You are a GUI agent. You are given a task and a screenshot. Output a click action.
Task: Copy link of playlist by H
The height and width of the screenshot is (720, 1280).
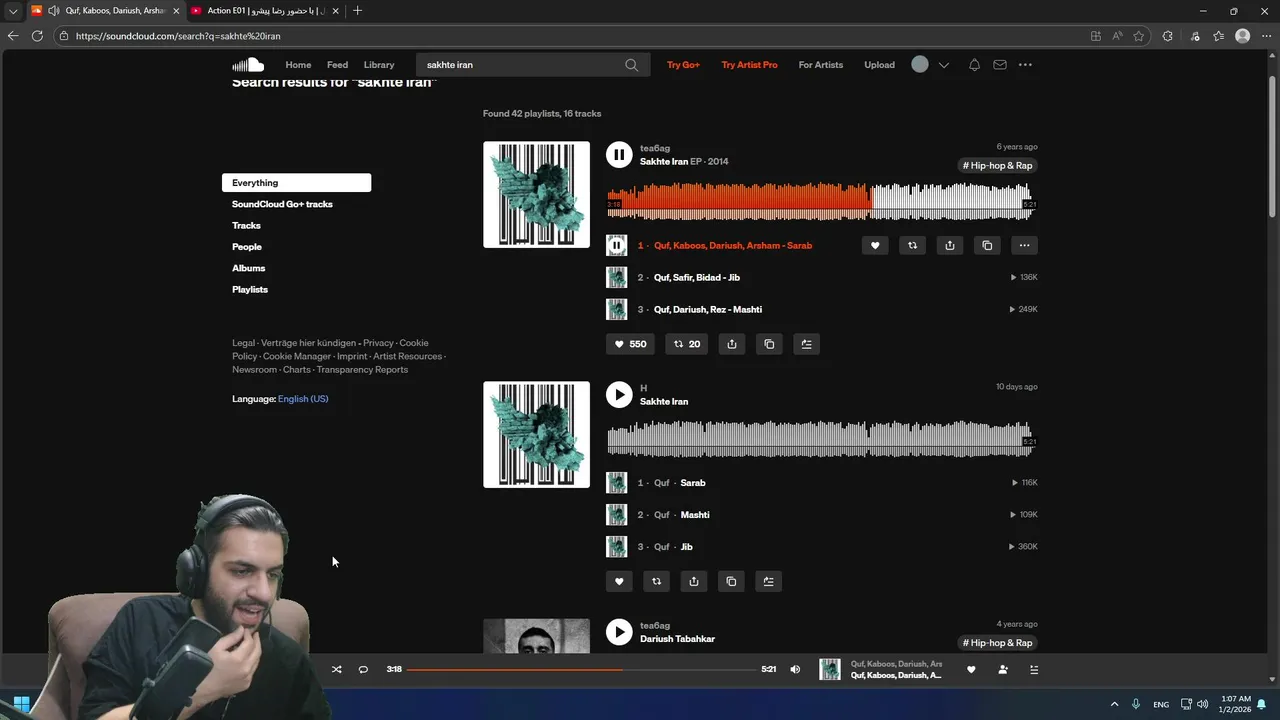[x=731, y=581]
